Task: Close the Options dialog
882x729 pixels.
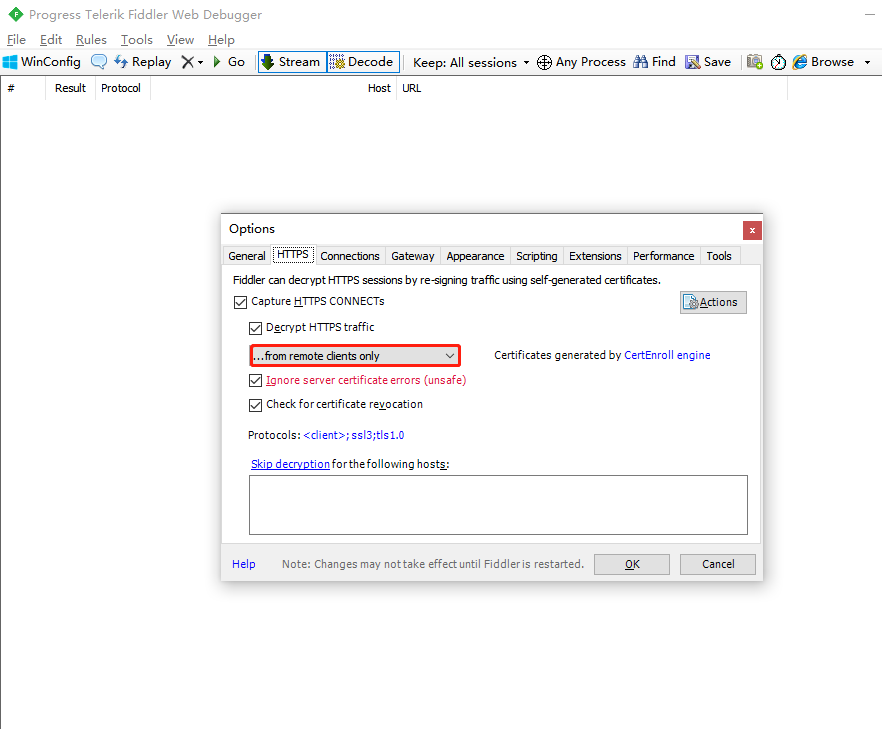Action: pos(752,231)
